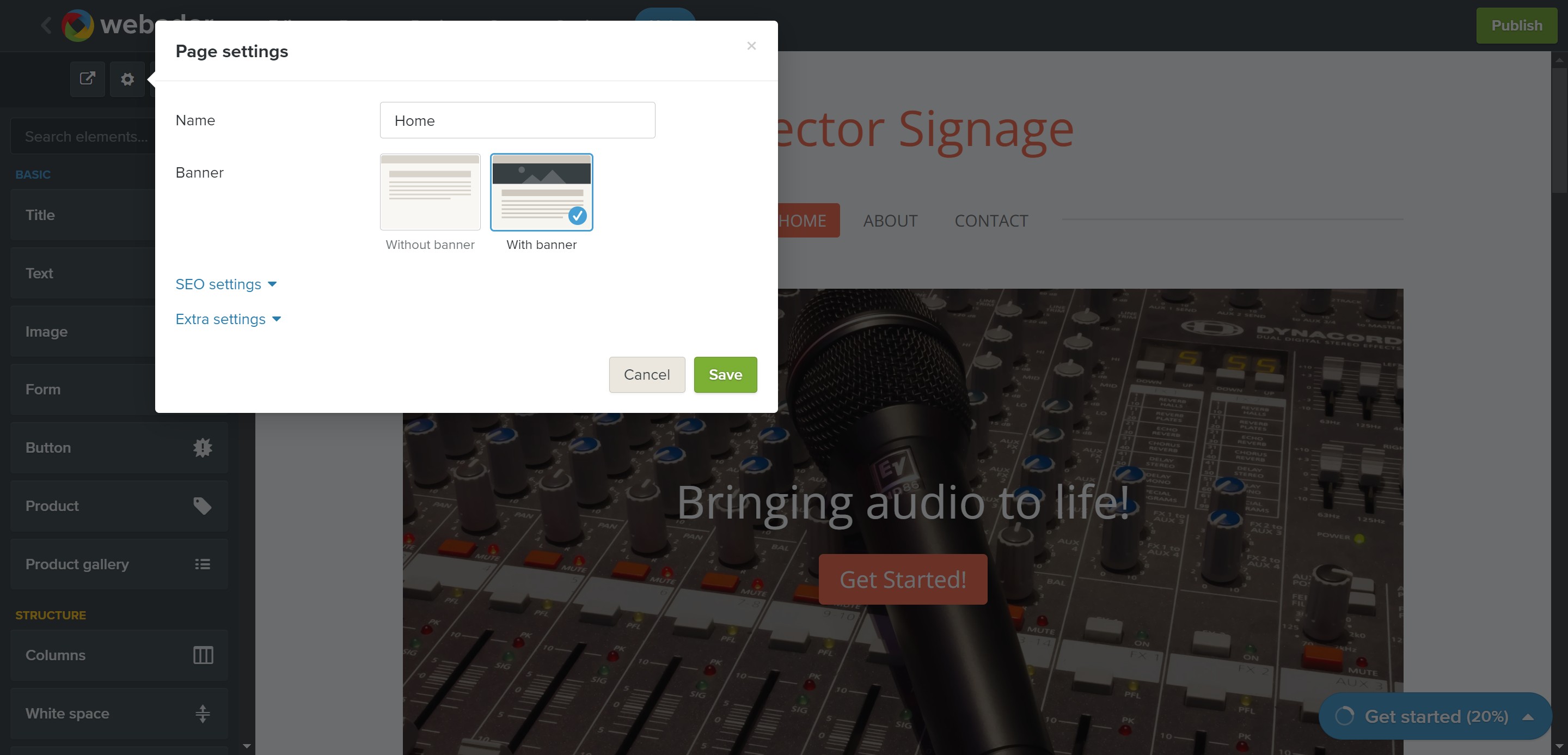Expand Extra settings
The height and width of the screenshot is (755, 1568).
[x=228, y=319]
